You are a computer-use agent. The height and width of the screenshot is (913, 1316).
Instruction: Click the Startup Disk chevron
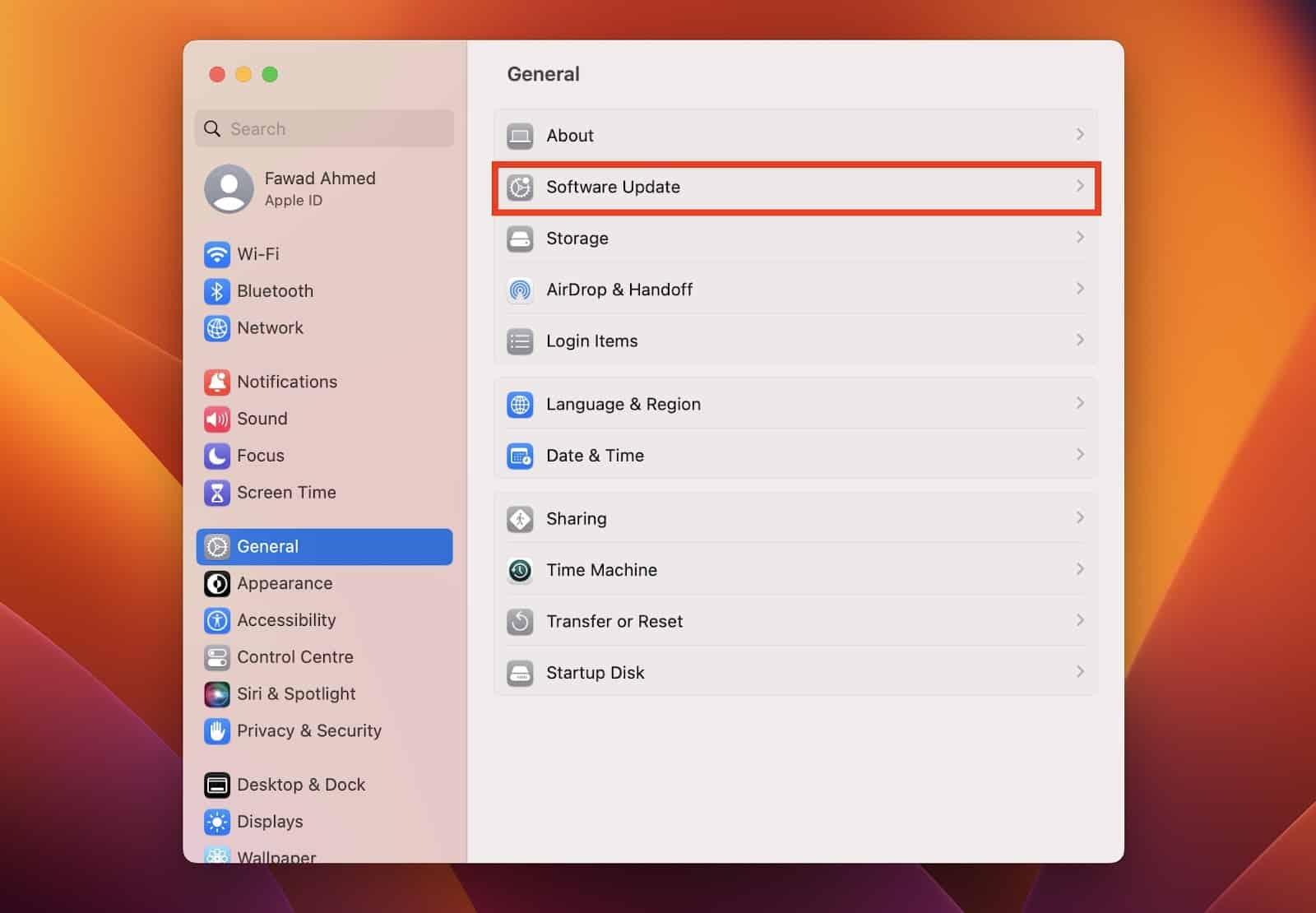coord(1080,671)
